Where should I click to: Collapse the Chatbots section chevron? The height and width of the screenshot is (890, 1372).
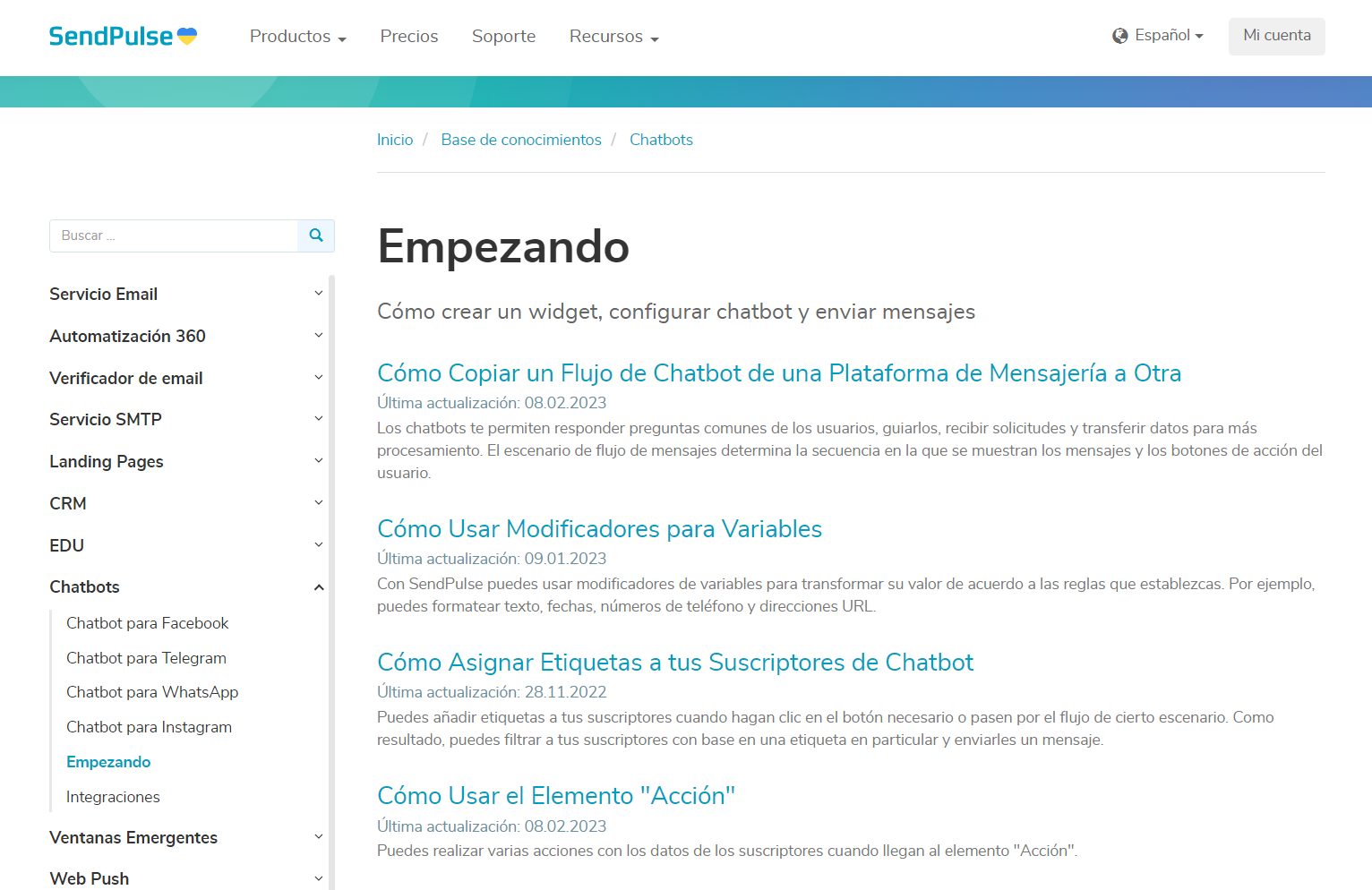pyautogui.click(x=319, y=587)
